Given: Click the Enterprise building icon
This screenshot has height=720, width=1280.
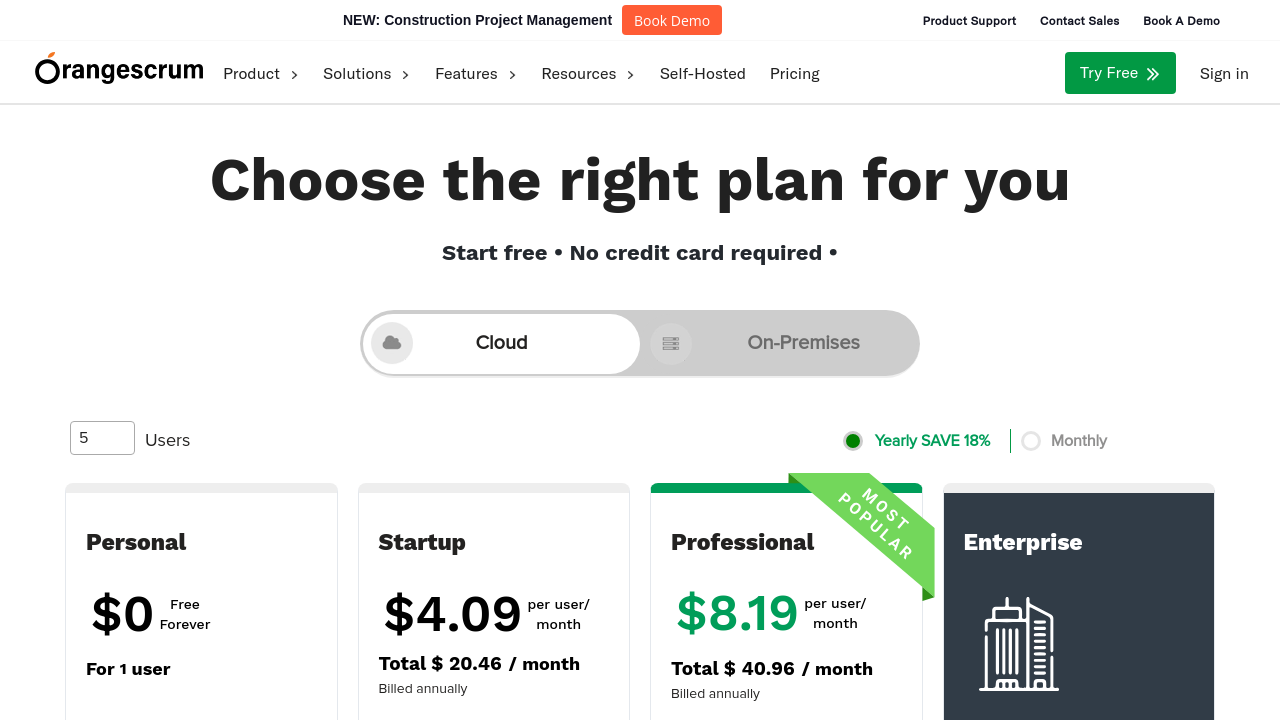Looking at the screenshot, I should coord(1018,645).
